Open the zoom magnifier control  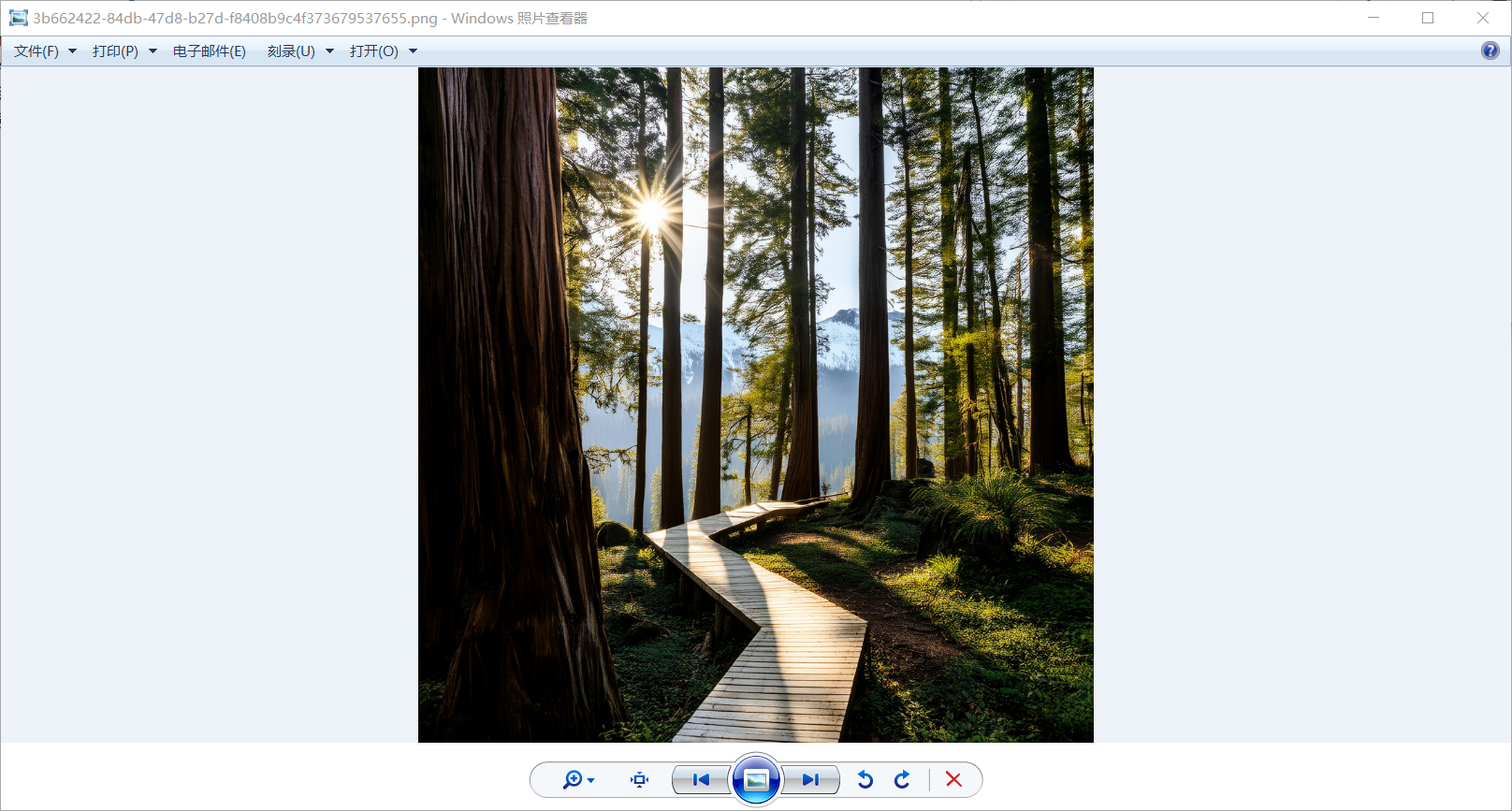pyautogui.click(x=574, y=779)
